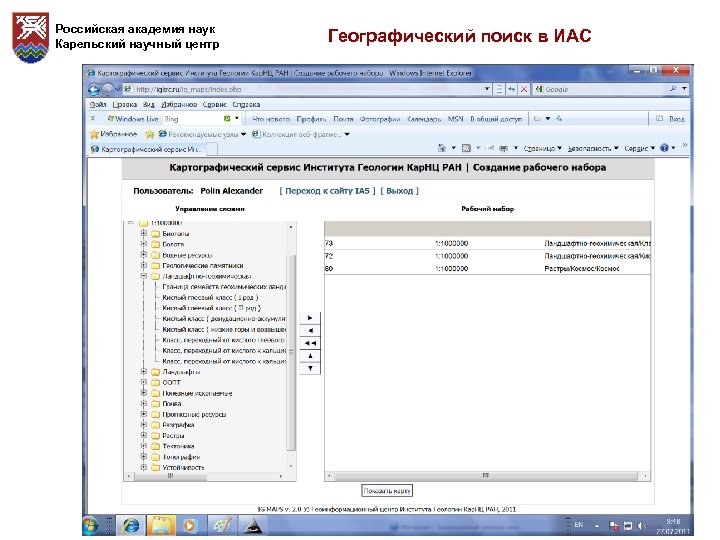Click the working set horizontal scrollbar
This screenshot has height=540, width=720.
[x=487, y=476]
